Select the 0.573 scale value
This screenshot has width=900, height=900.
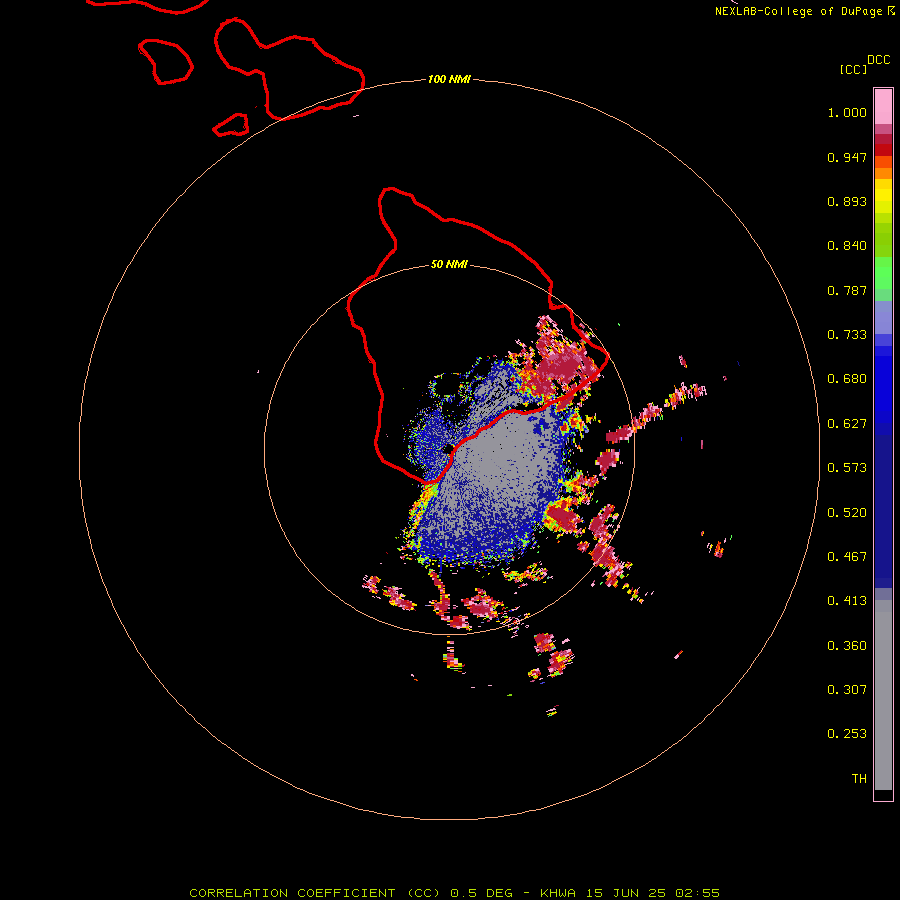click(847, 468)
